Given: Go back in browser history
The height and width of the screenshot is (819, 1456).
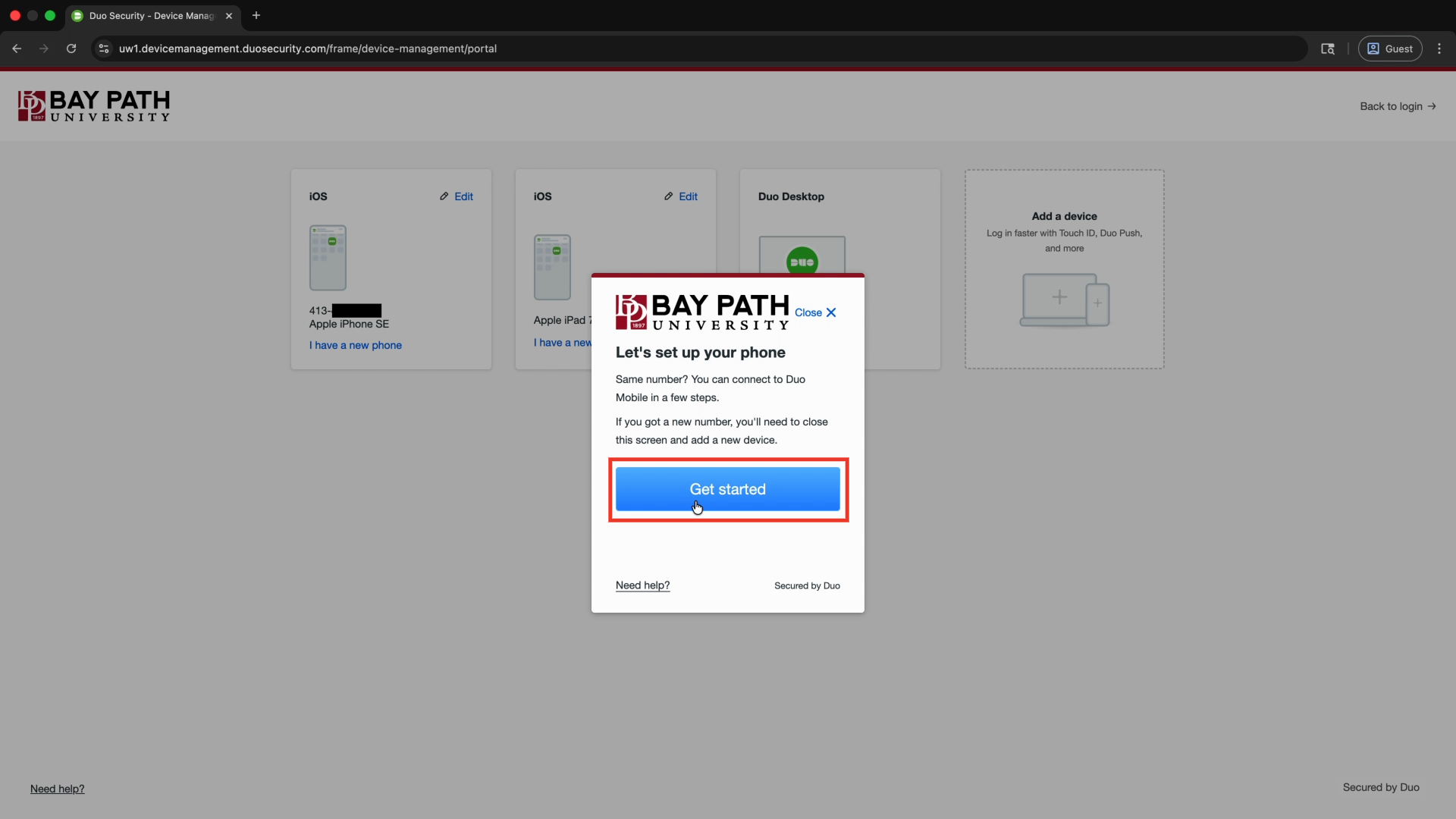Looking at the screenshot, I should click(x=17, y=49).
